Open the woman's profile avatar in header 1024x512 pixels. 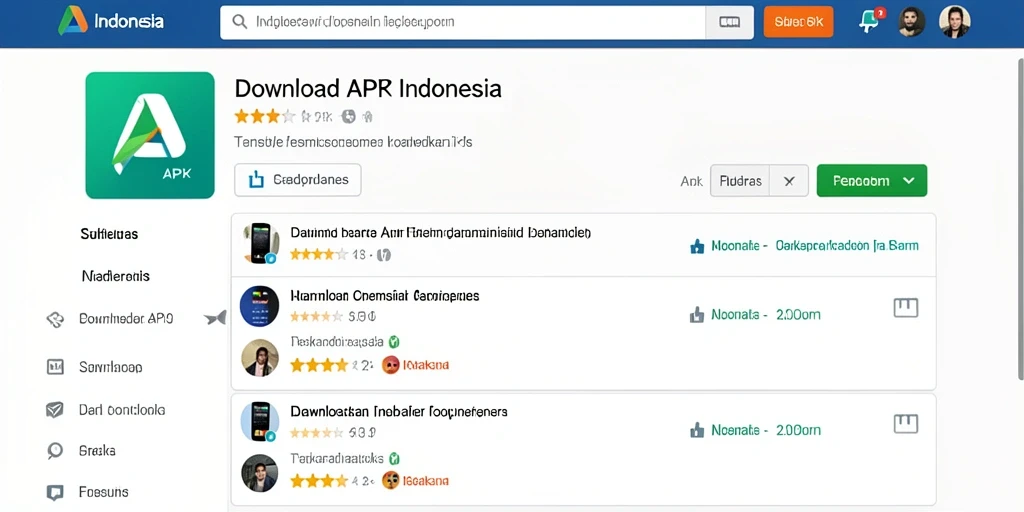954,22
